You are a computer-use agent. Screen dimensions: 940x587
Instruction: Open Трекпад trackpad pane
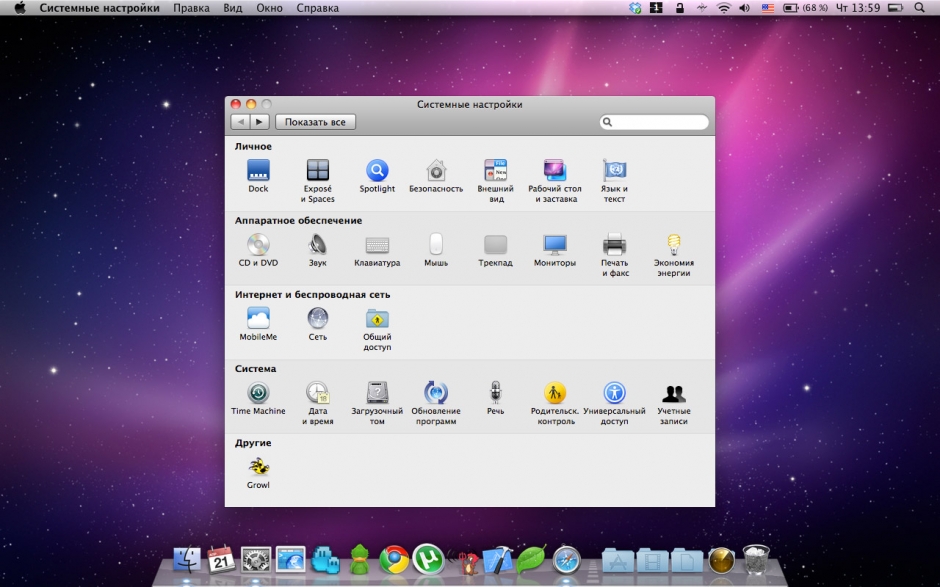click(496, 250)
